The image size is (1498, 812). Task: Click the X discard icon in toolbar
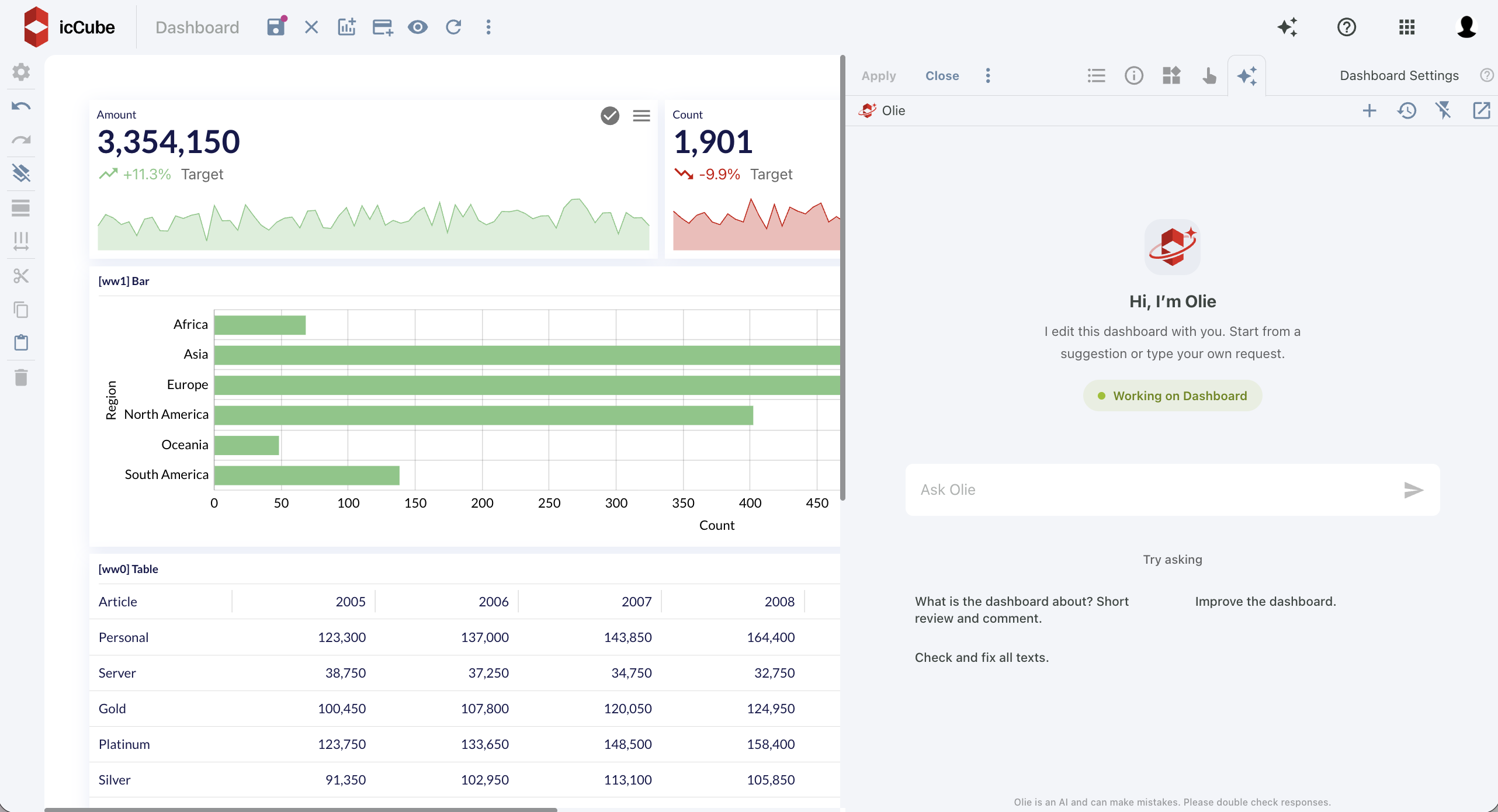311,27
